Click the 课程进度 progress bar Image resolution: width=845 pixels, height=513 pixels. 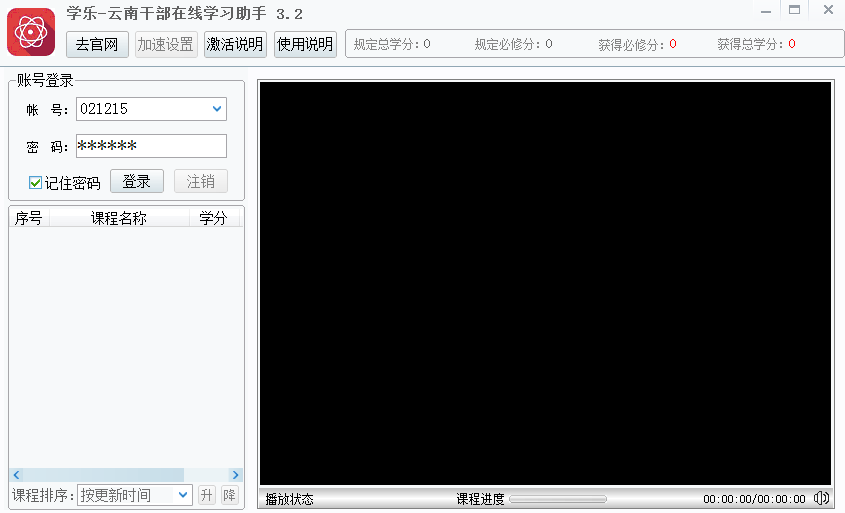coord(558,499)
